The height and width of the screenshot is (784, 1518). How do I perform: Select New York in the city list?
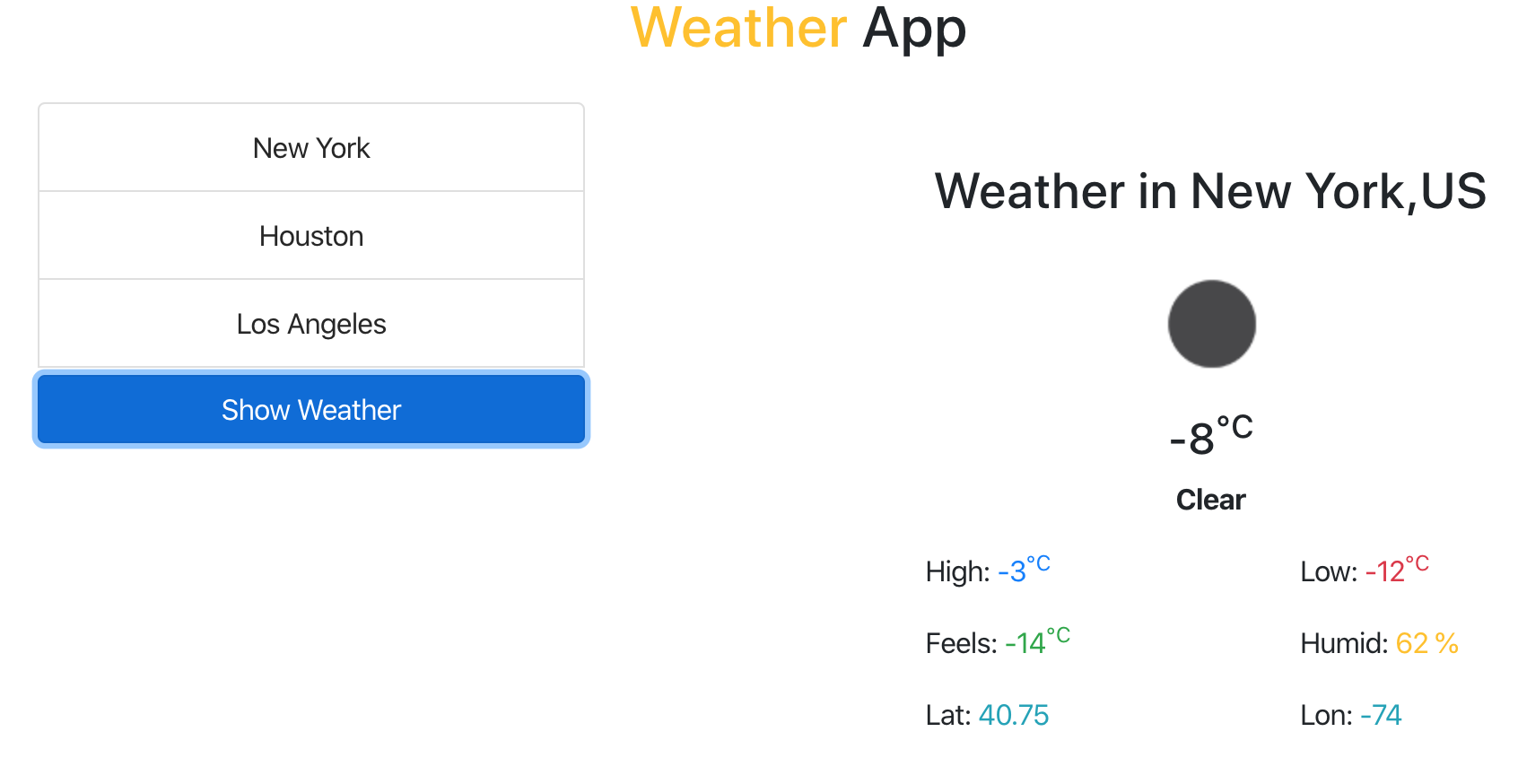(311, 148)
